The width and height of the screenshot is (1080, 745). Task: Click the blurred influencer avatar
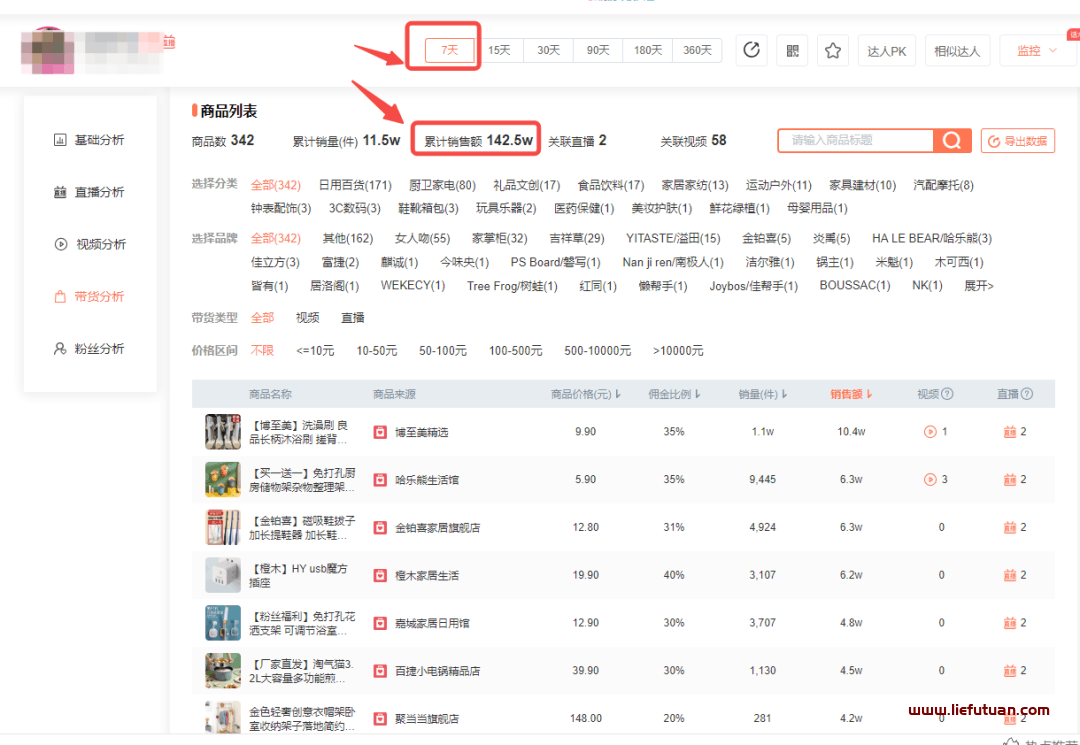point(48,50)
